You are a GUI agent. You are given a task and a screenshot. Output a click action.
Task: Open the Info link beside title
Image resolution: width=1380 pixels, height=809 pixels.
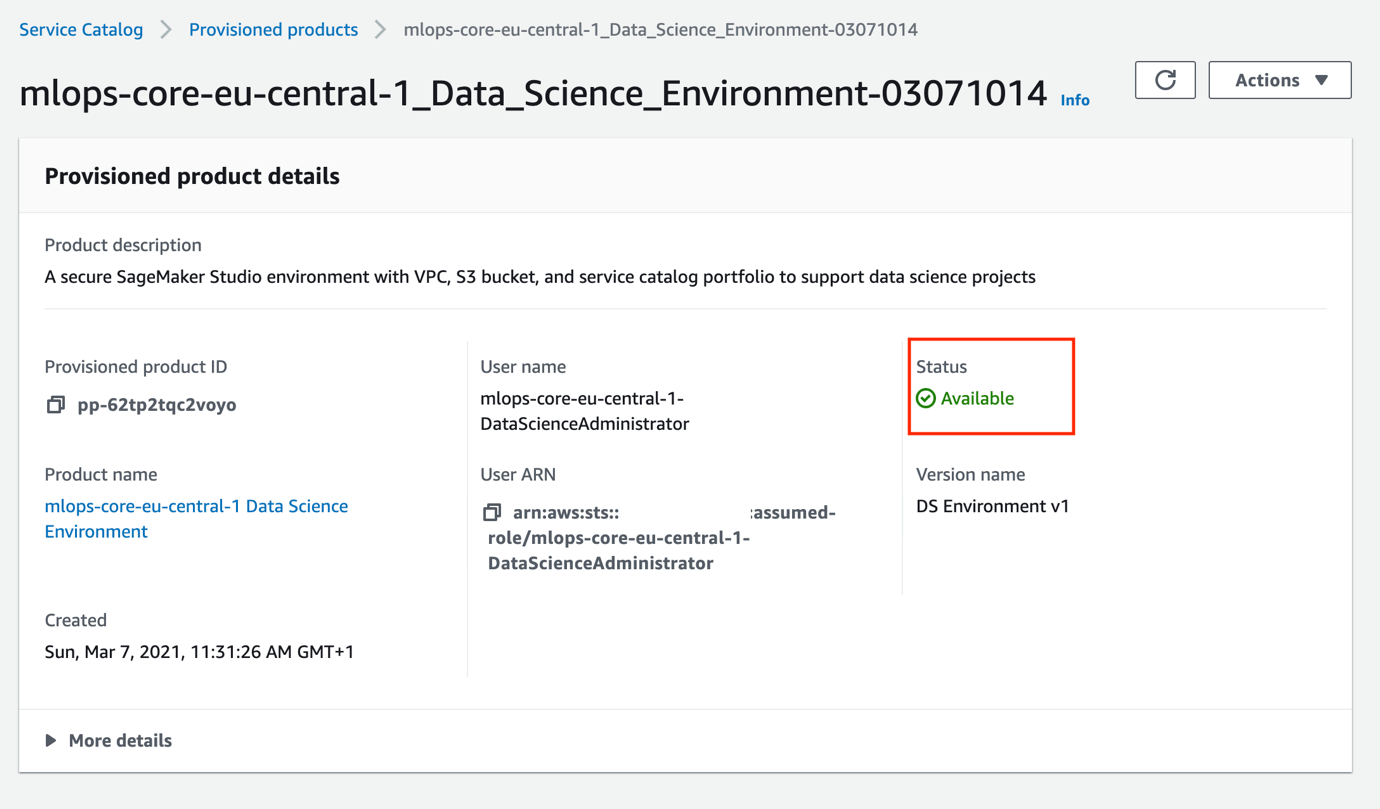[x=1075, y=100]
